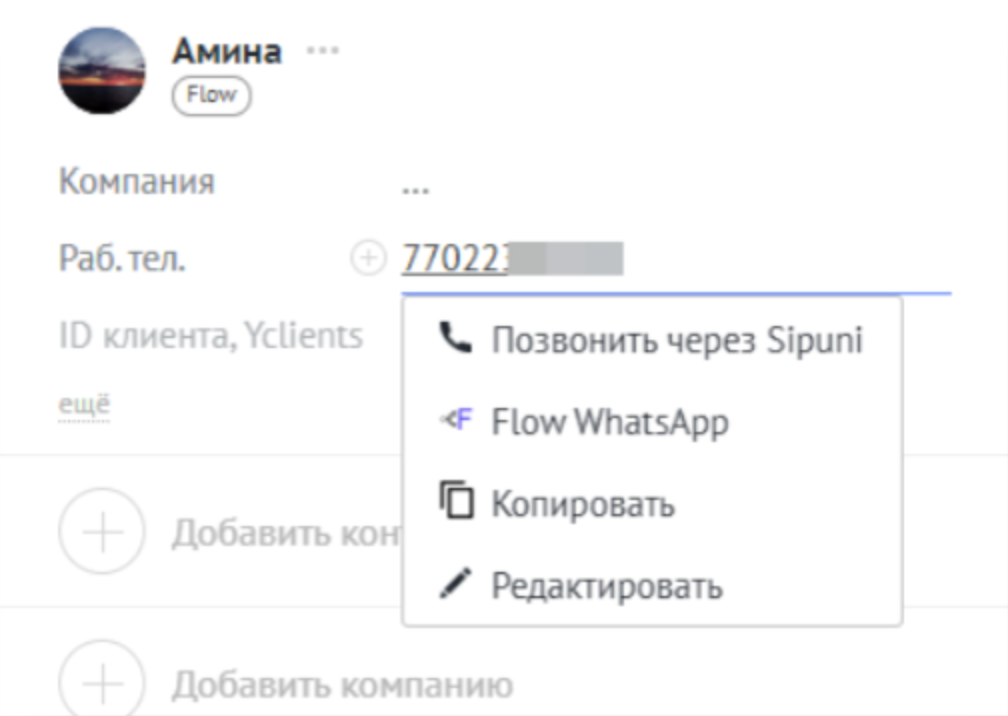Open the three-dot menu beside Амина
The image size is (1008, 716).
[x=322, y=50]
